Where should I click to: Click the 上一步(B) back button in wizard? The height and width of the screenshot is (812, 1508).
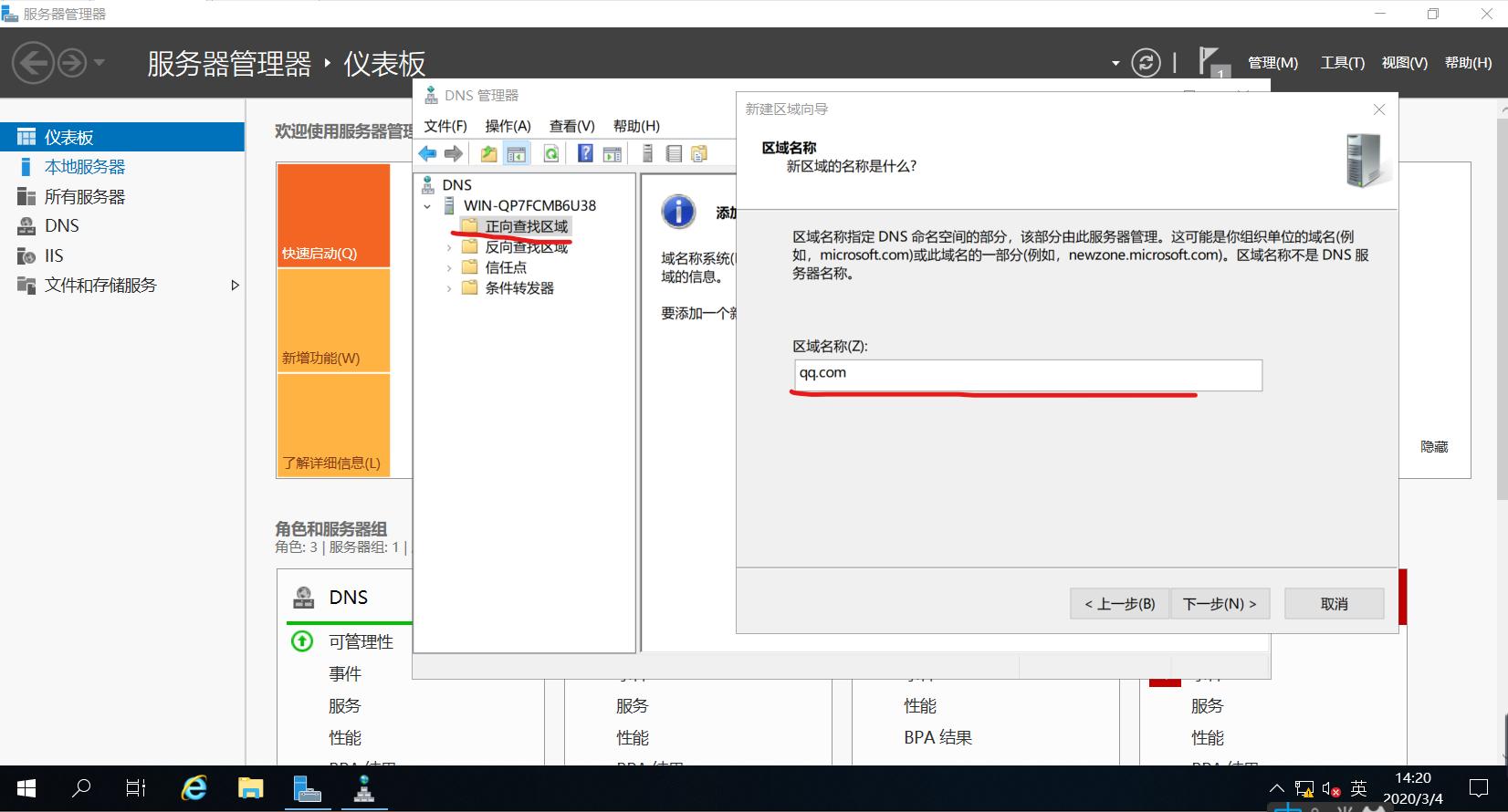point(1119,604)
